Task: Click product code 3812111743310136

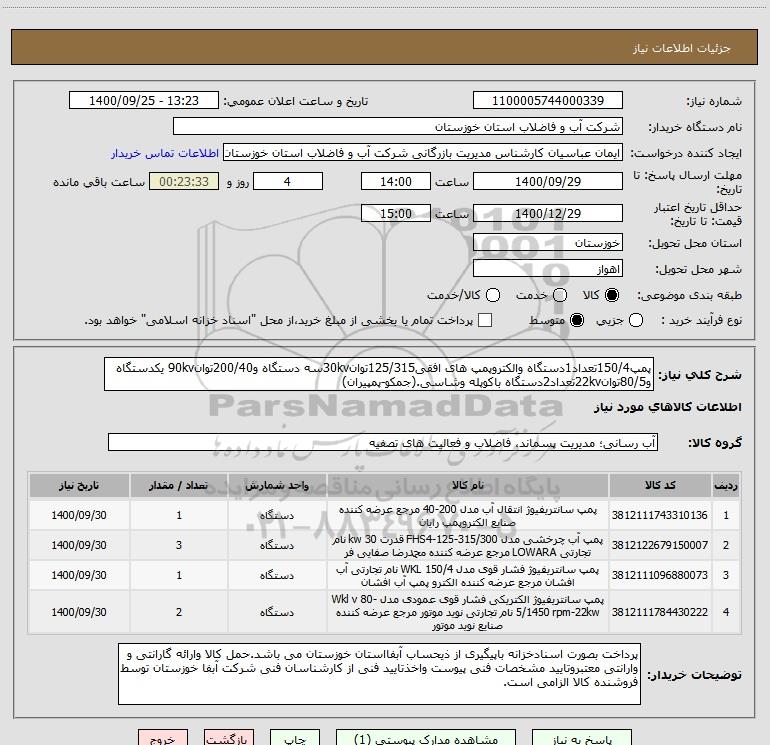Action: [660, 515]
